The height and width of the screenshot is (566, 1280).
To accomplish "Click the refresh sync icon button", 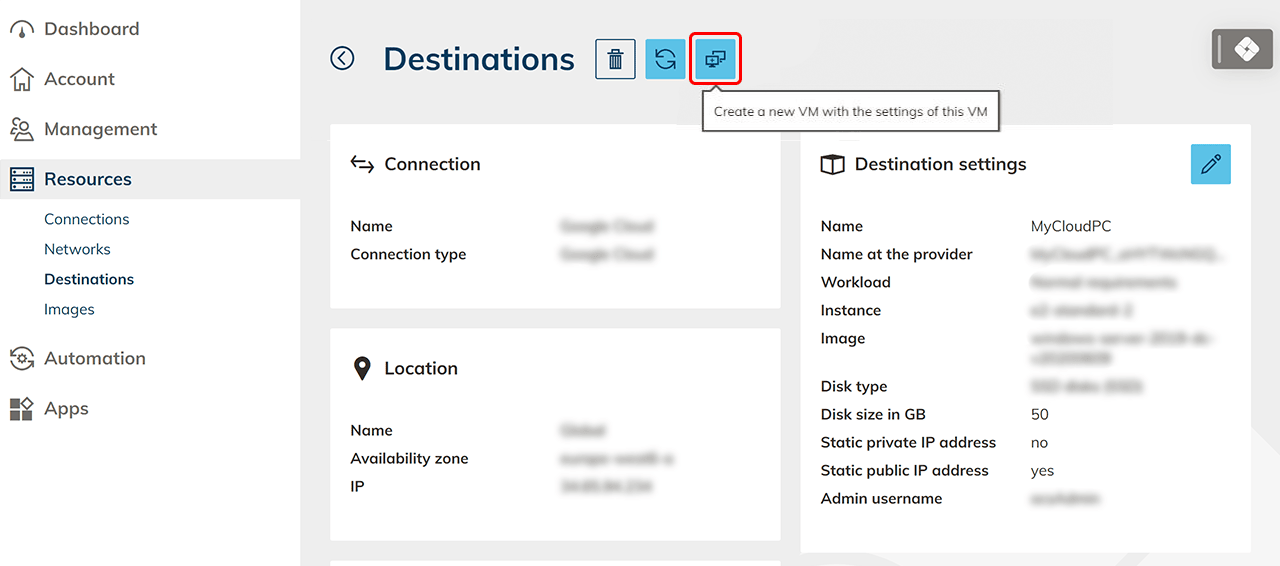I will [665, 60].
